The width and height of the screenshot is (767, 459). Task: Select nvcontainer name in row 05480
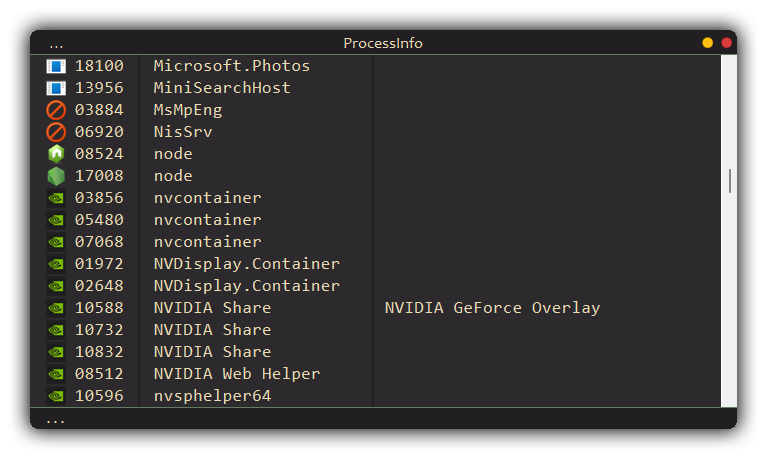click(207, 220)
